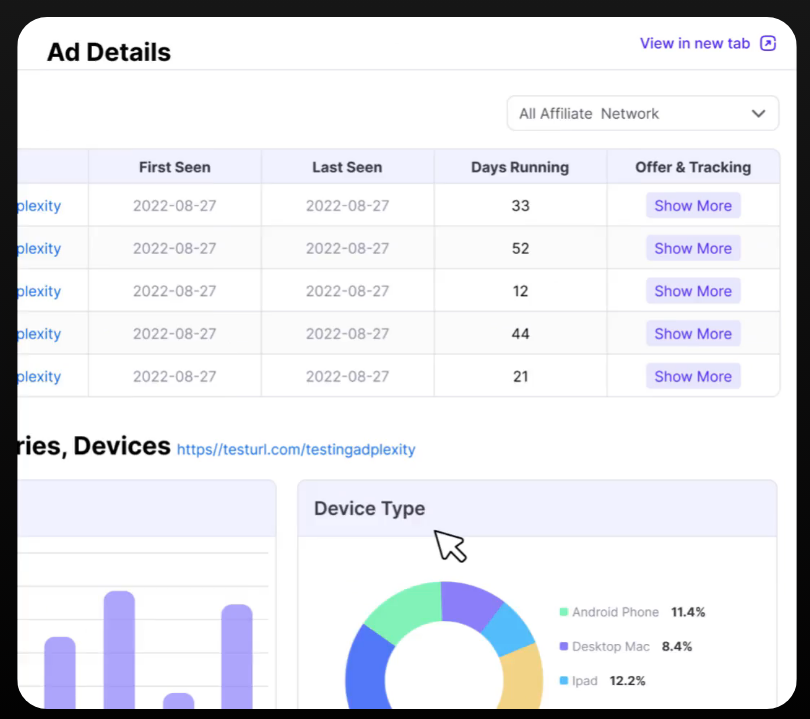Select the Days Running value 21
This screenshot has height=719, width=810.
[x=520, y=377]
